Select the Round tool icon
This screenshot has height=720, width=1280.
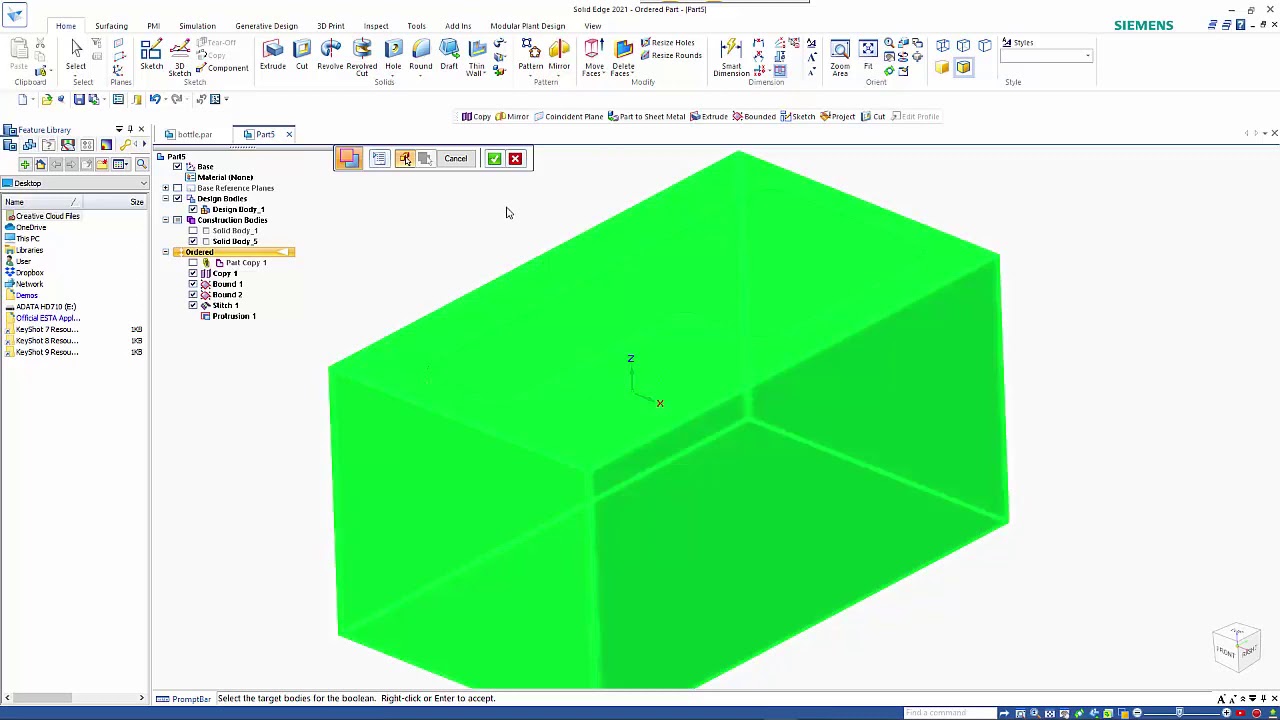click(421, 49)
